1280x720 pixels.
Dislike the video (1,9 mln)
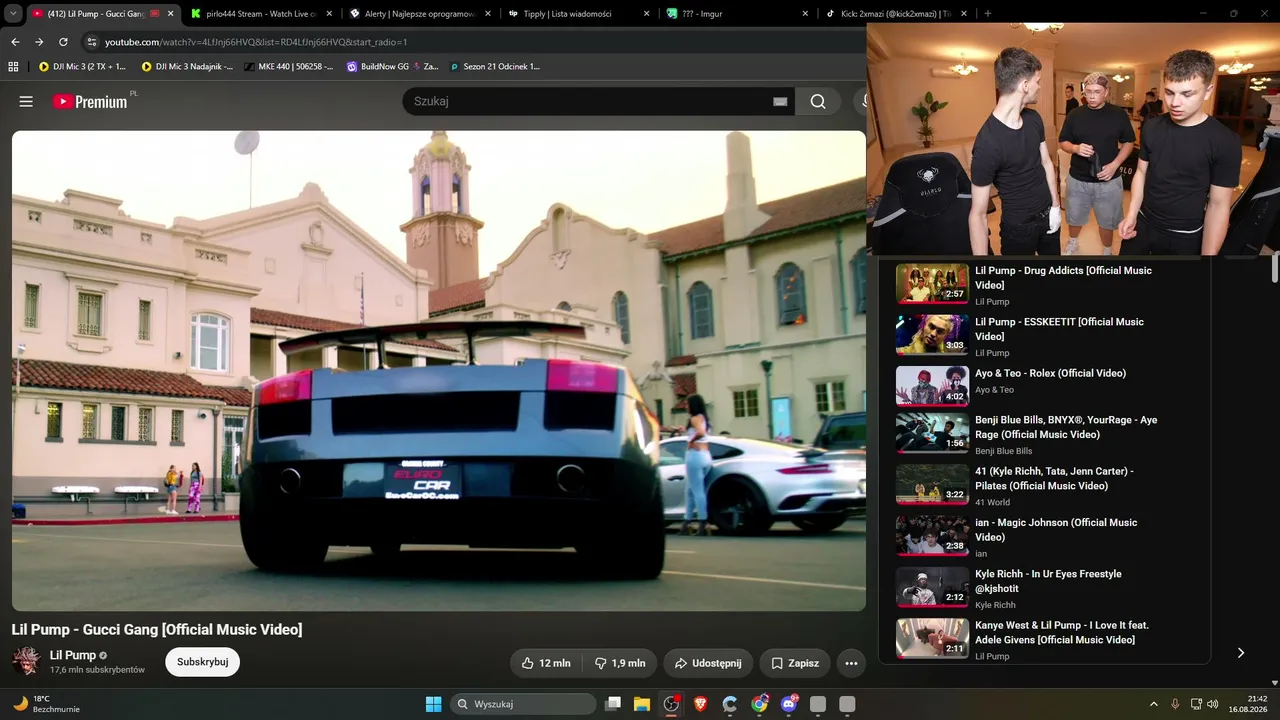click(620, 663)
